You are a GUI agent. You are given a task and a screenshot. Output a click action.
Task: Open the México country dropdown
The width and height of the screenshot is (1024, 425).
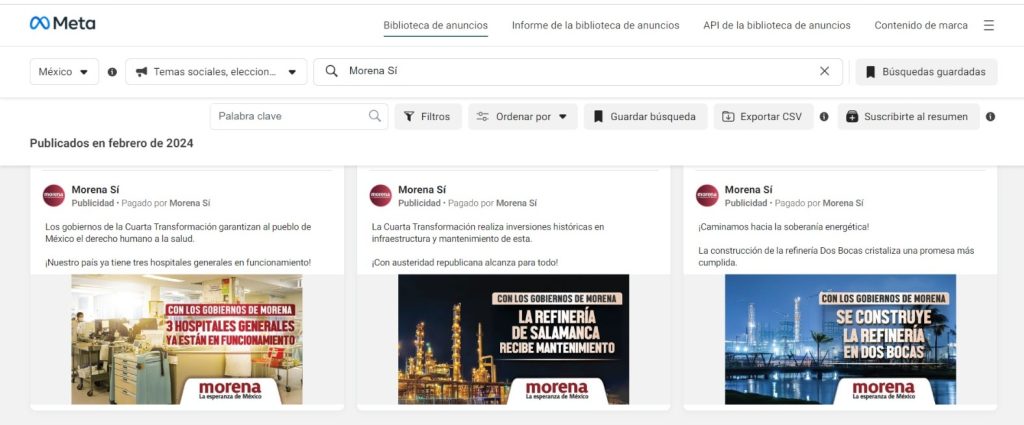[64, 72]
